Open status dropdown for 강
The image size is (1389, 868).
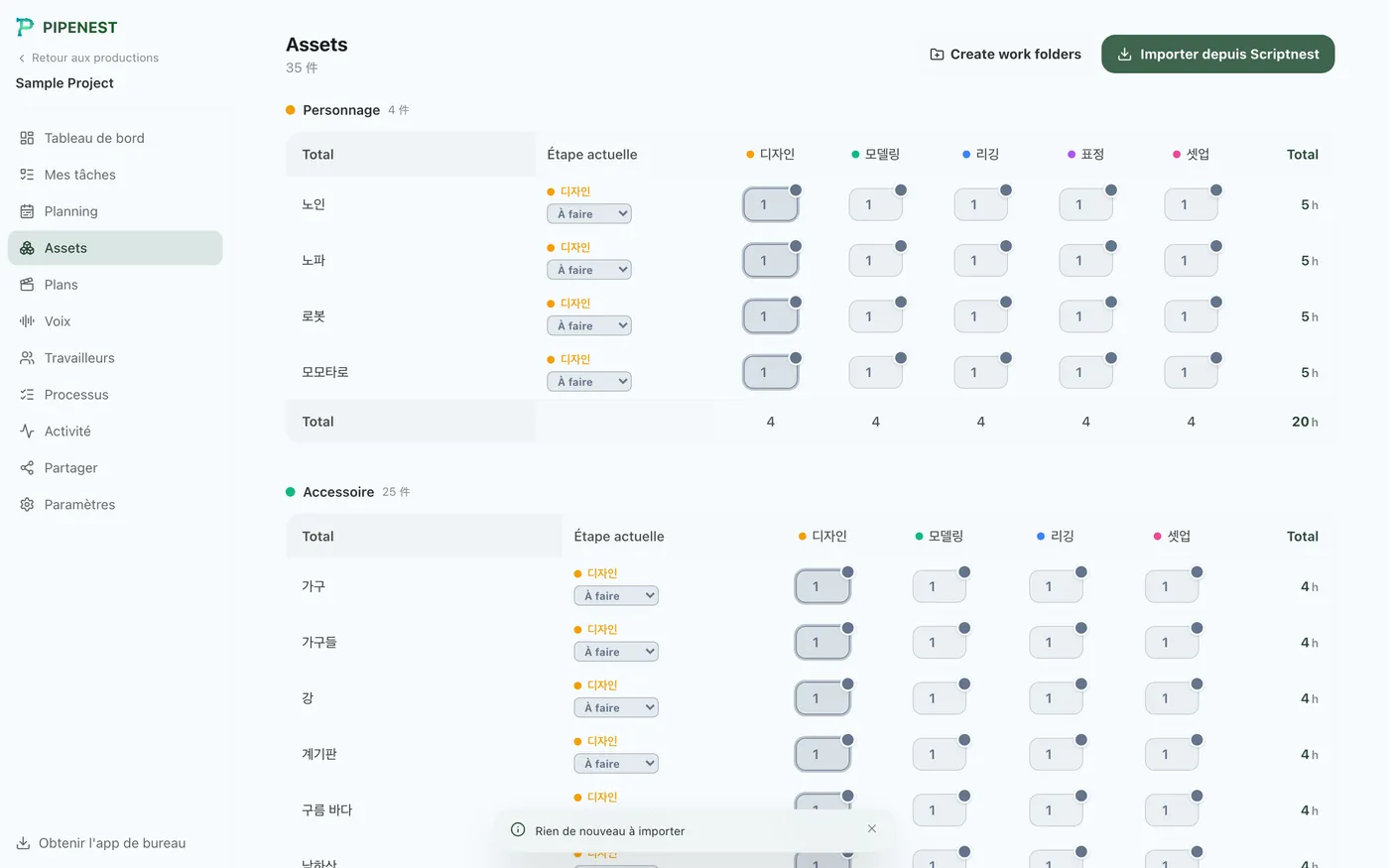coord(616,707)
